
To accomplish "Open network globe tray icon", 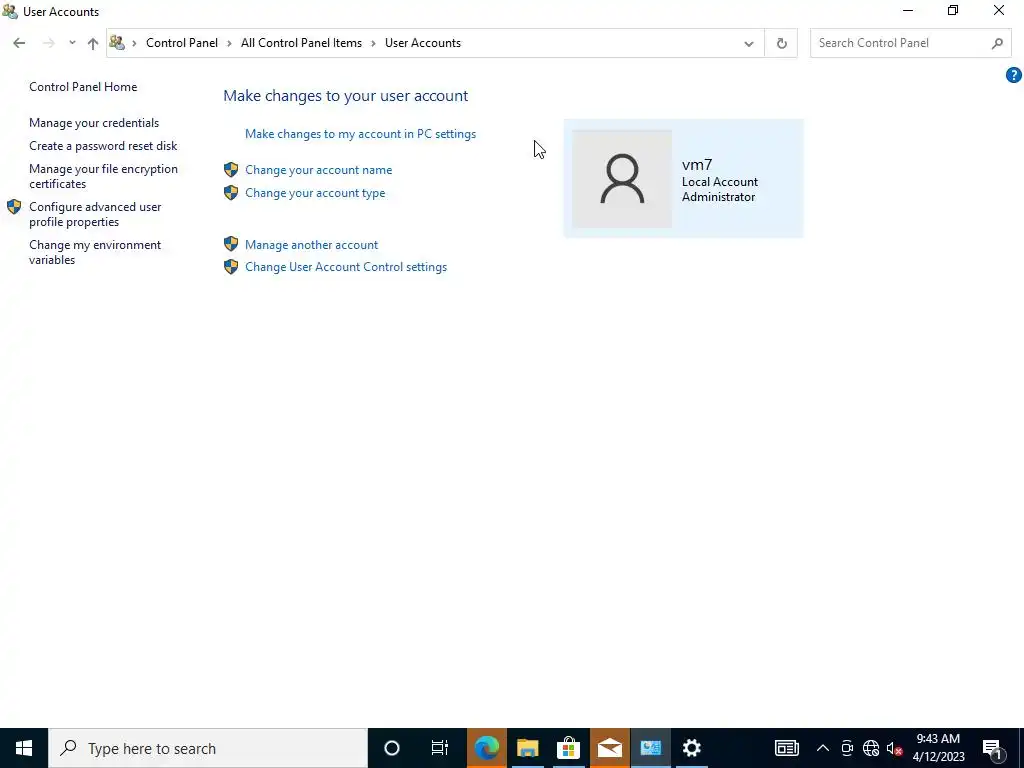I will click(871, 748).
